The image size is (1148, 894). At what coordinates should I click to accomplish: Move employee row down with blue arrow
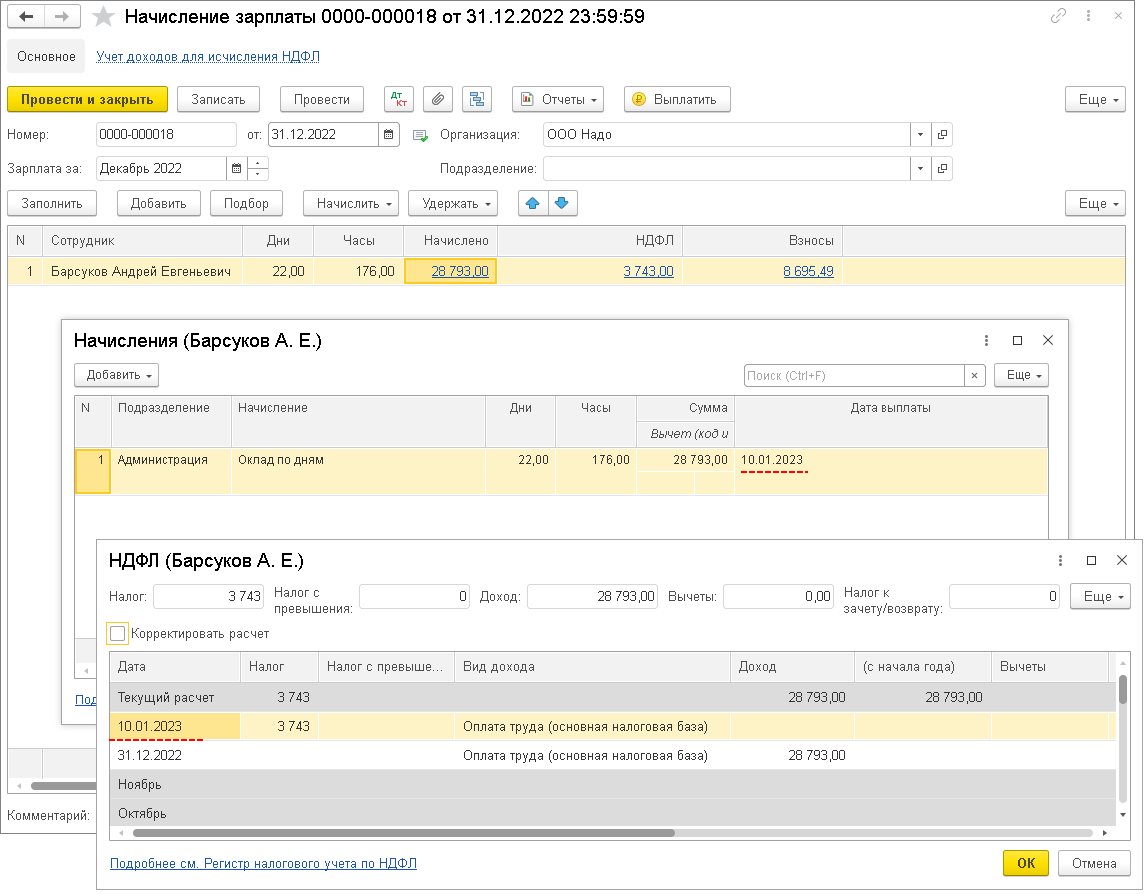click(562, 204)
